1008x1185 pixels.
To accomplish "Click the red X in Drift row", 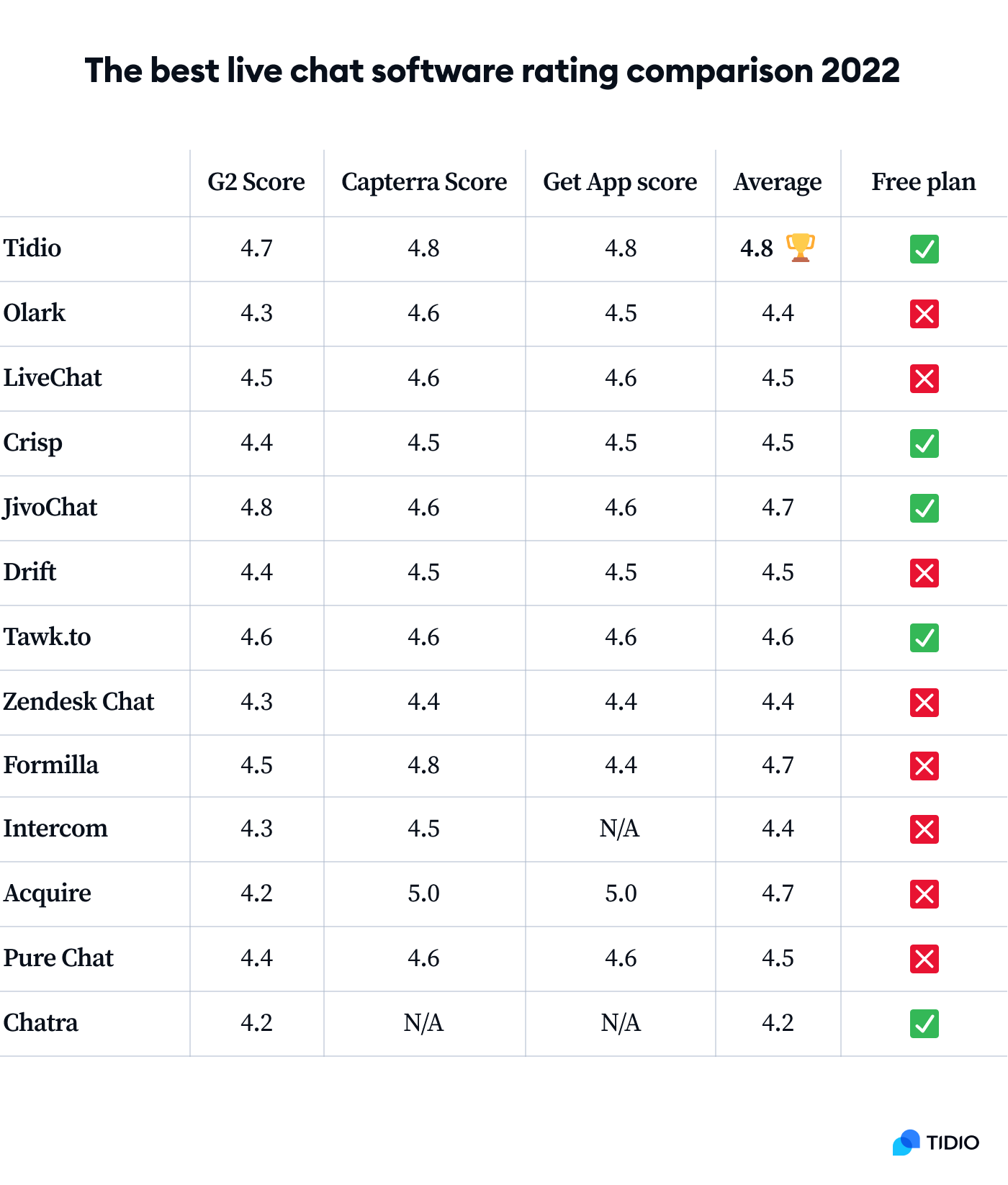I will (924, 573).
